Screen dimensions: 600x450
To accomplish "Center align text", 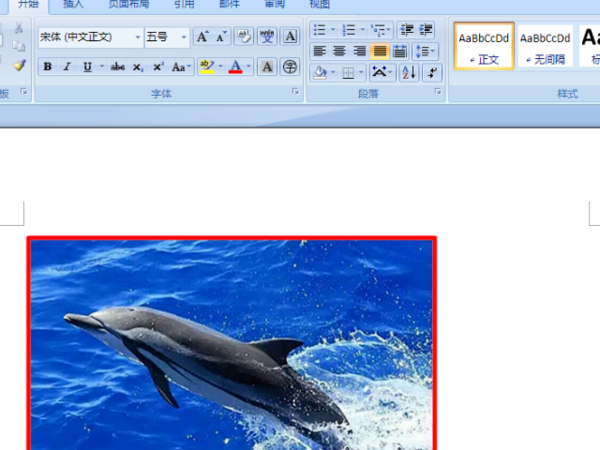I will click(x=339, y=51).
